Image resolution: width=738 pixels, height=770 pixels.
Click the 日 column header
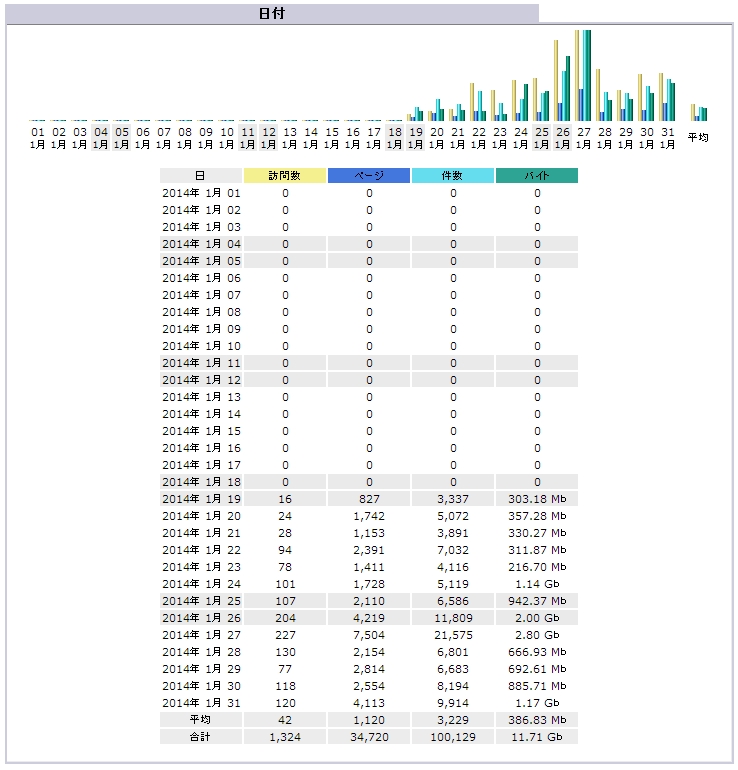click(x=201, y=175)
